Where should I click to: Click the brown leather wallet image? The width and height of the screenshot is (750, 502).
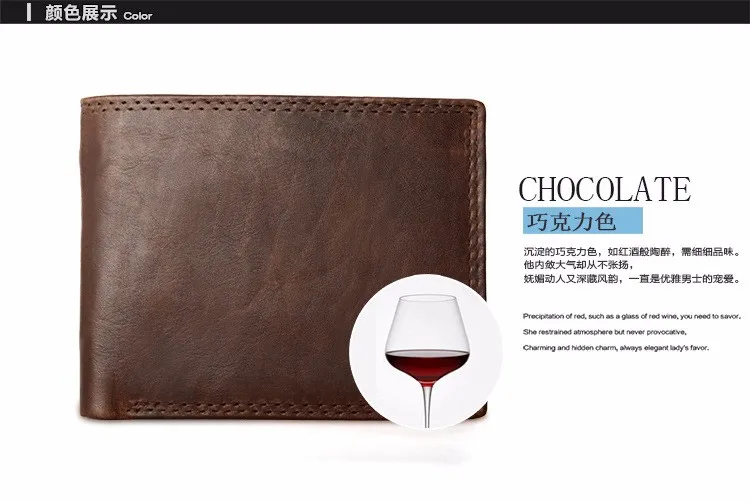[282, 258]
